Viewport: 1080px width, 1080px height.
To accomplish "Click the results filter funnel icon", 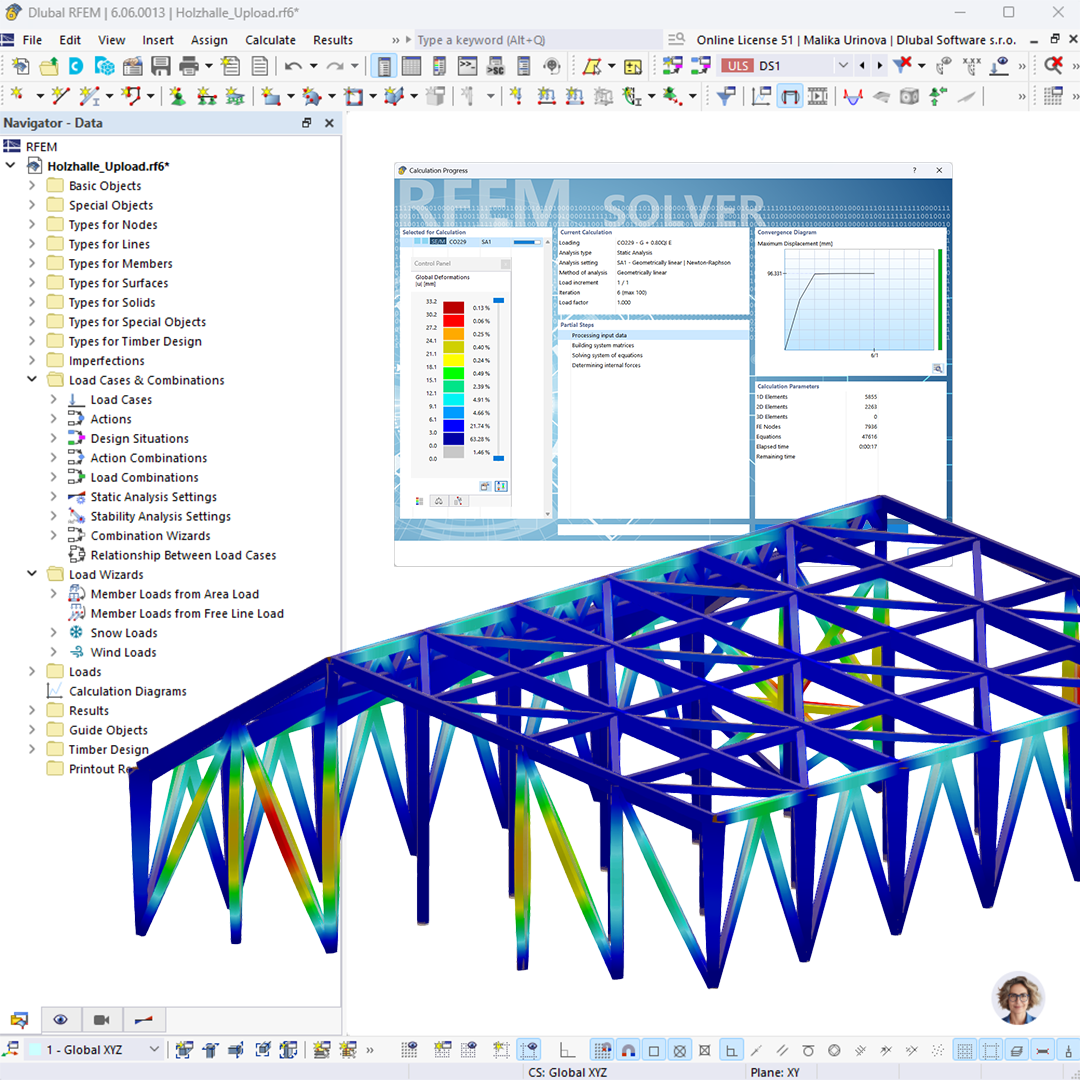I will (x=726, y=96).
